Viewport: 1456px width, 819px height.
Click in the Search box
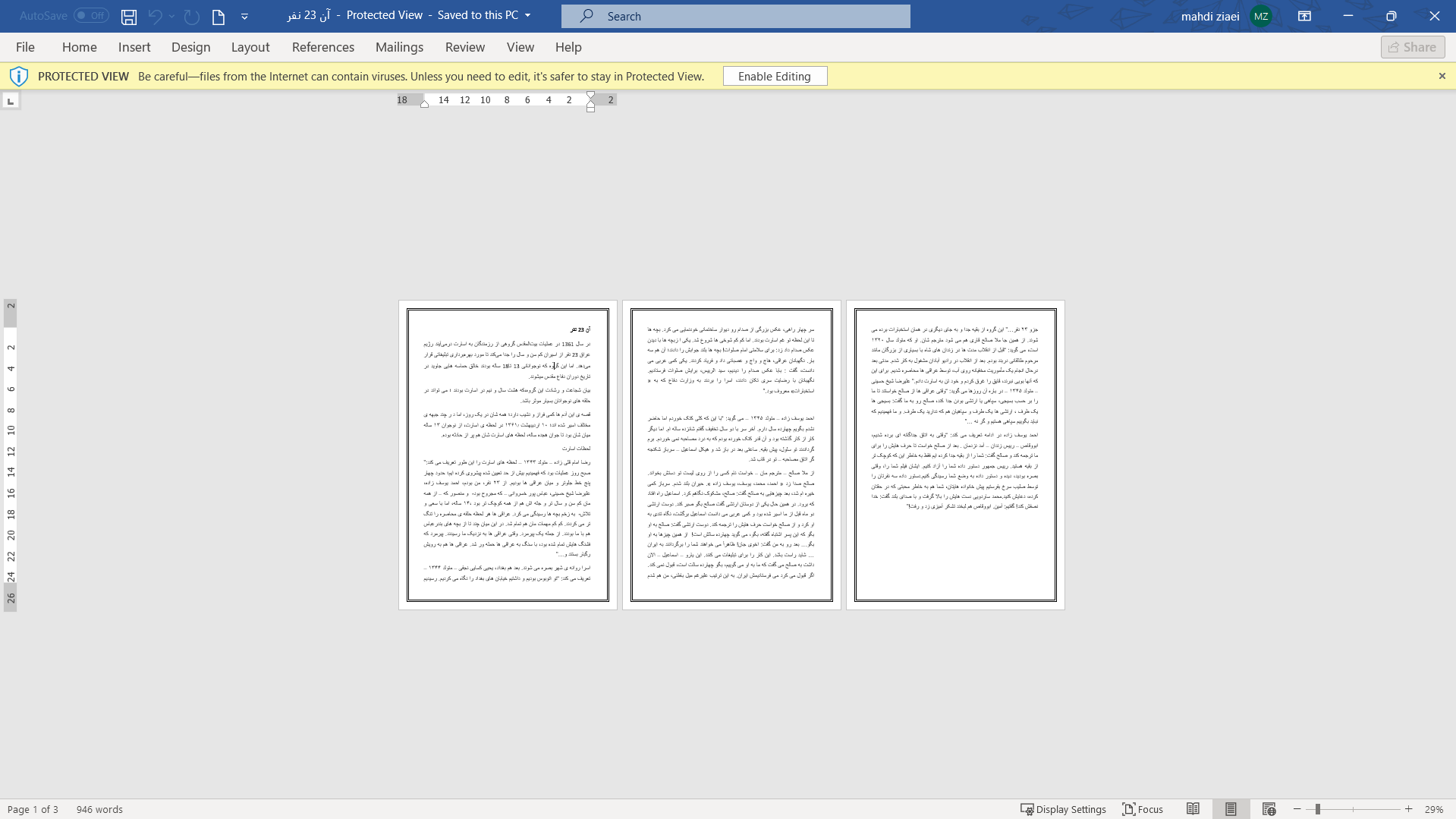click(x=736, y=16)
